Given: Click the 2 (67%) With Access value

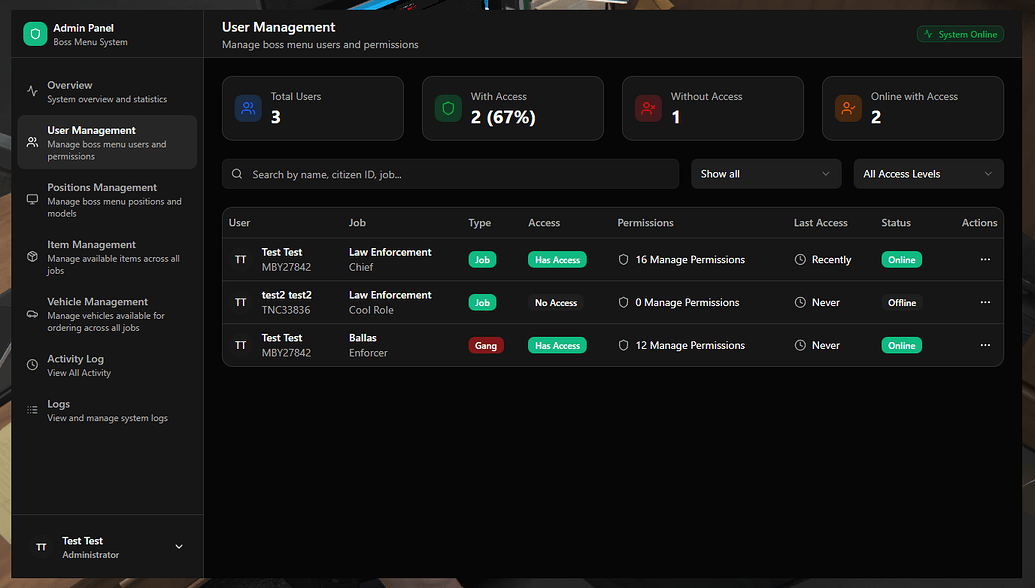Looking at the screenshot, I should [503, 117].
